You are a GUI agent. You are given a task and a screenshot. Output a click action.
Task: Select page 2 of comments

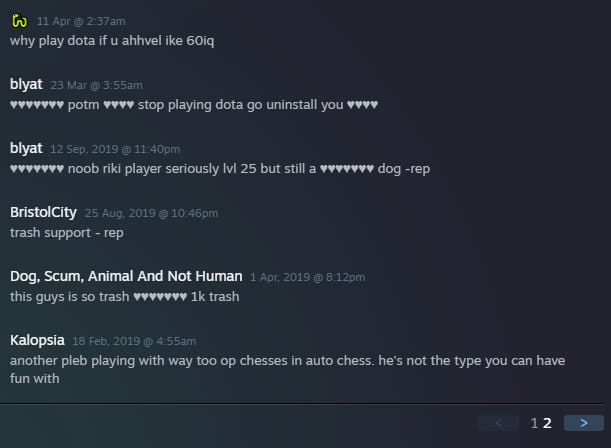[x=547, y=423]
